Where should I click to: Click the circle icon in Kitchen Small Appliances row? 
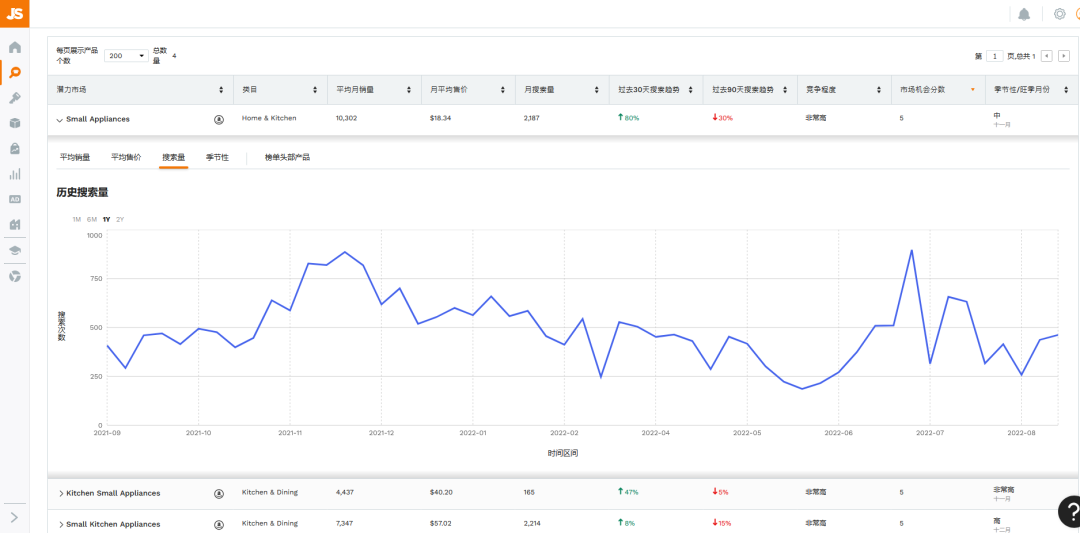pos(219,493)
